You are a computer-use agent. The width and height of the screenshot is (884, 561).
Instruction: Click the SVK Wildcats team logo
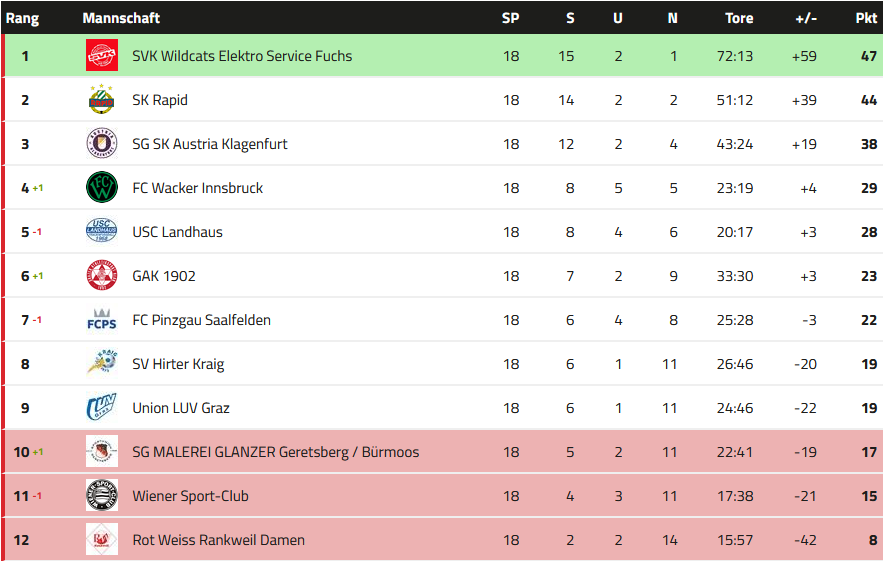click(101, 56)
